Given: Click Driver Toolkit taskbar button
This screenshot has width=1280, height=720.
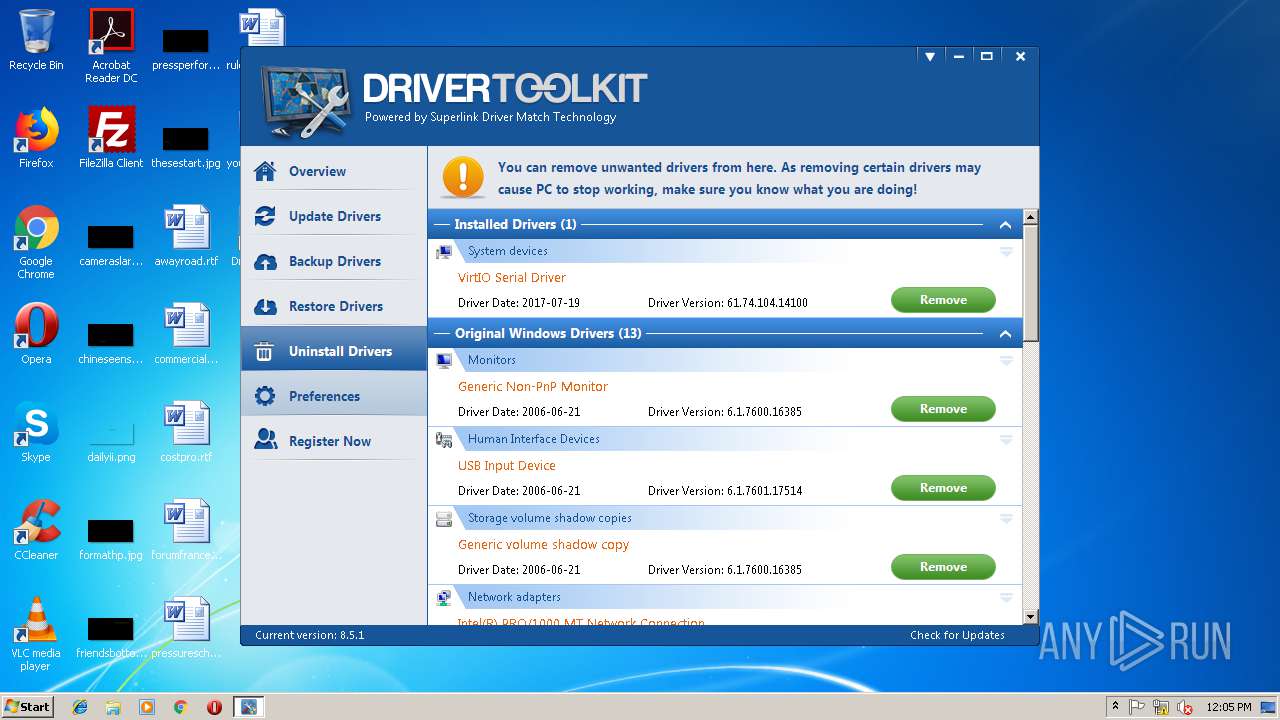Looking at the screenshot, I should click(x=248, y=707).
